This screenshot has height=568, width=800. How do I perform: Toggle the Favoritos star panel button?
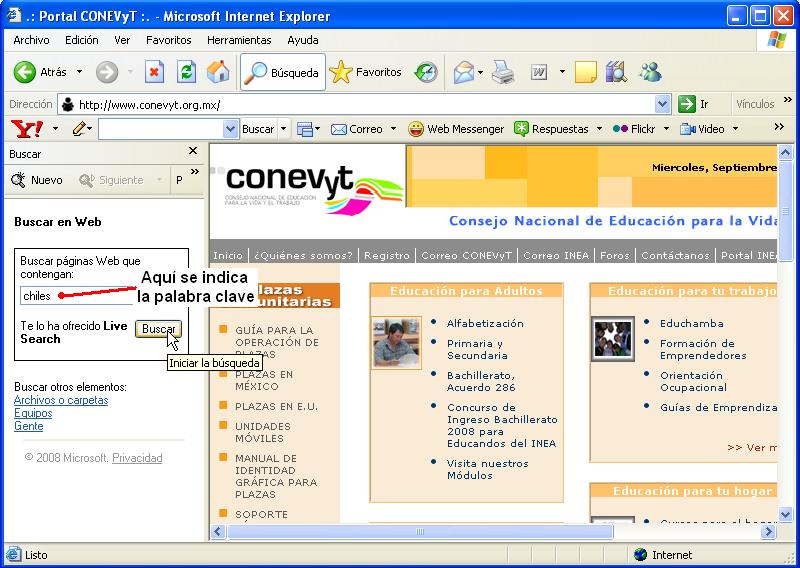coord(366,72)
